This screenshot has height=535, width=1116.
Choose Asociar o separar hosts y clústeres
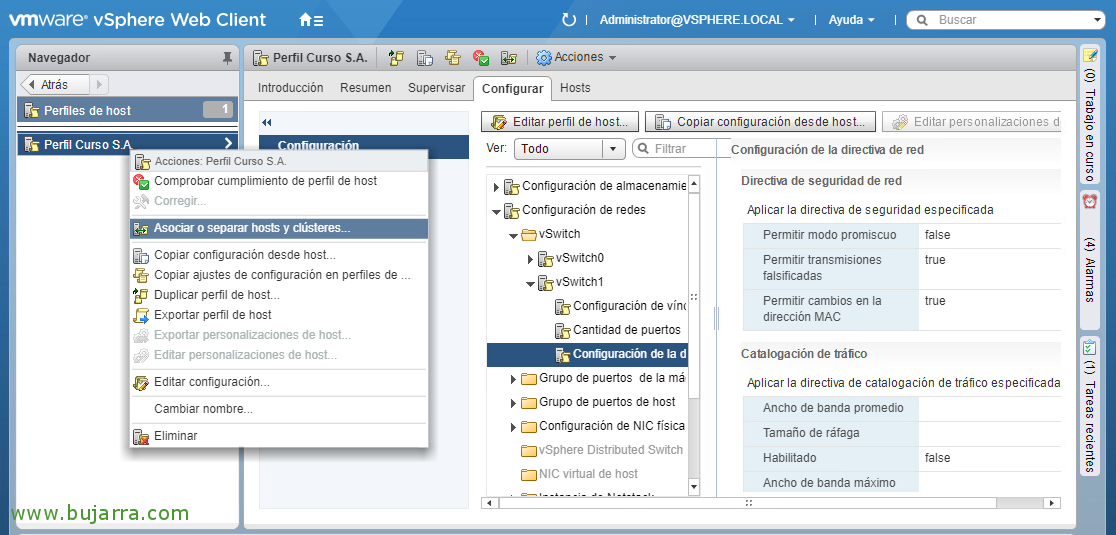coord(279,228)
